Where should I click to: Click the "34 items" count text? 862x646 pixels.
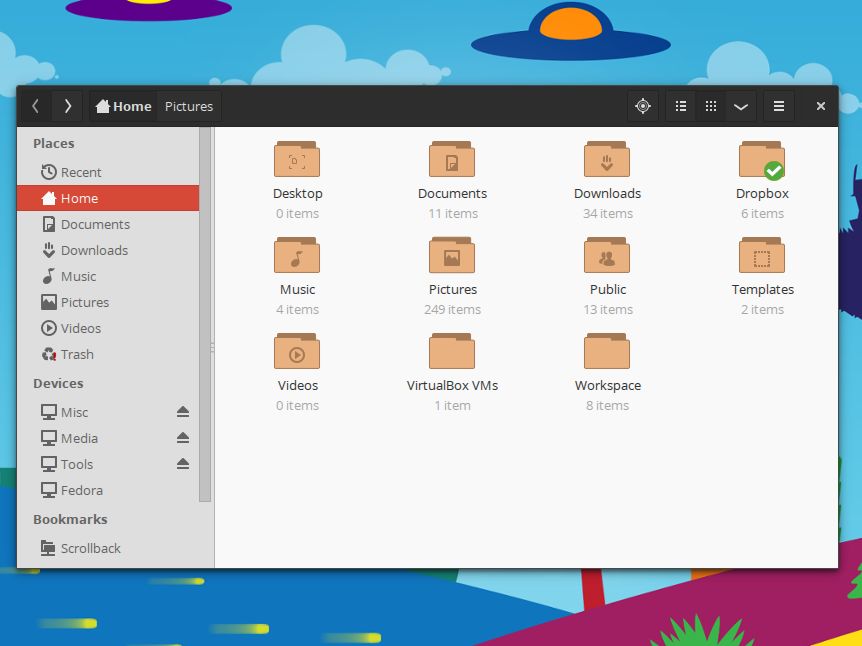pyautogui.click(x=608, y=213)
